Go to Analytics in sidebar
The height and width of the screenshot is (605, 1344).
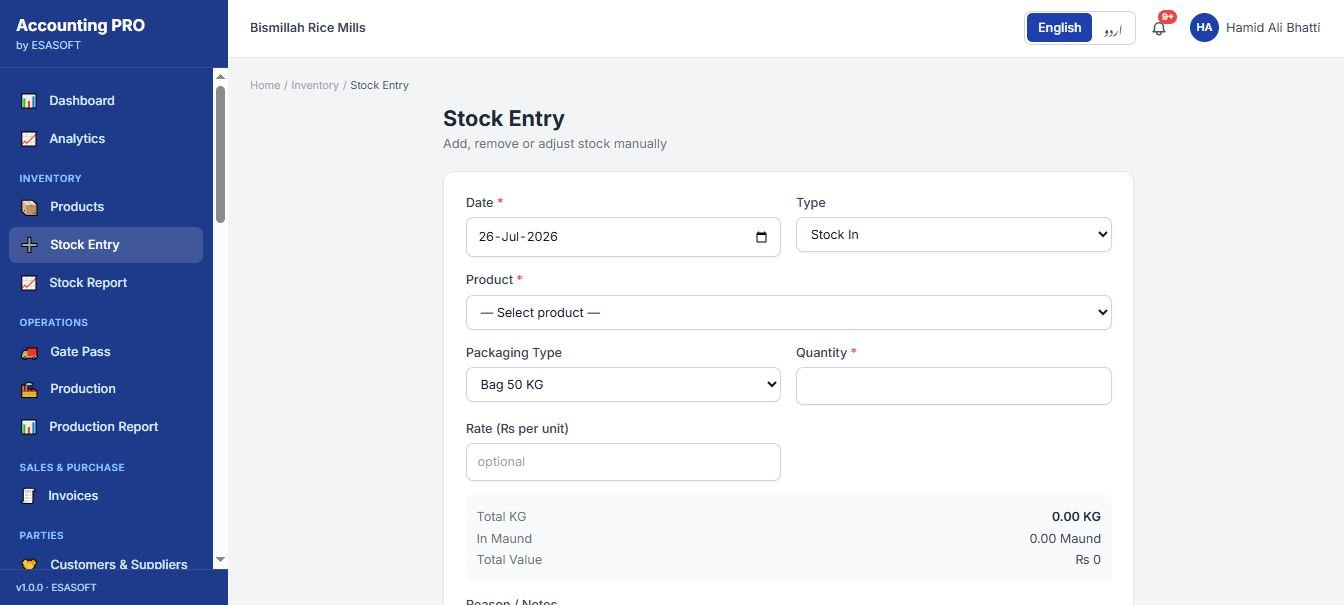tap(106, 139)
